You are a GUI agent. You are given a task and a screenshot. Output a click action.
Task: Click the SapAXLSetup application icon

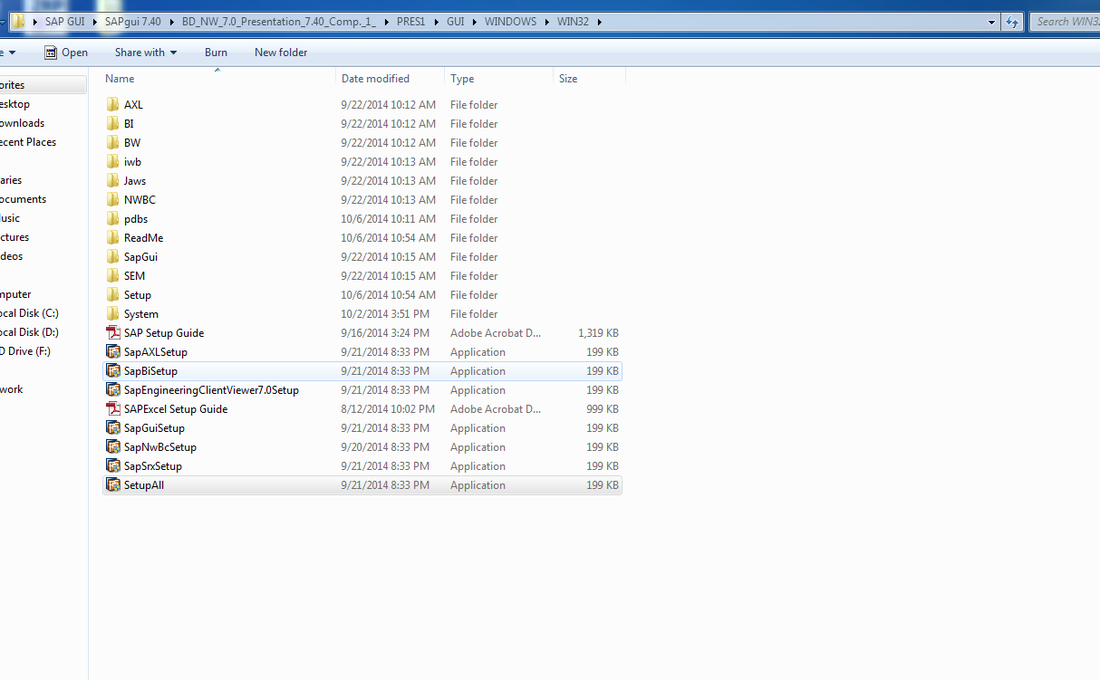[113, 352]
